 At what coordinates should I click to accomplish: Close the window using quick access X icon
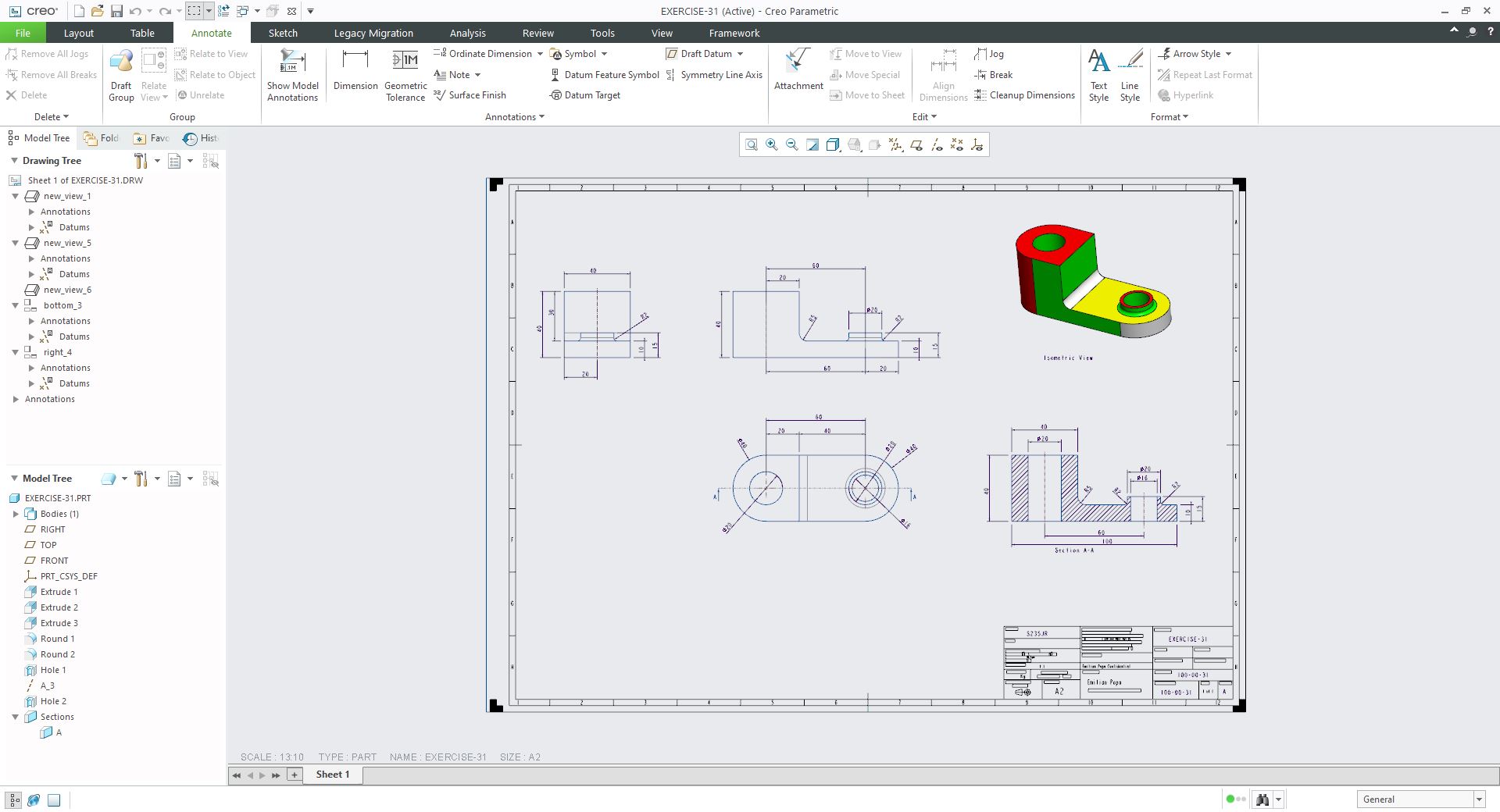point(291,11)
